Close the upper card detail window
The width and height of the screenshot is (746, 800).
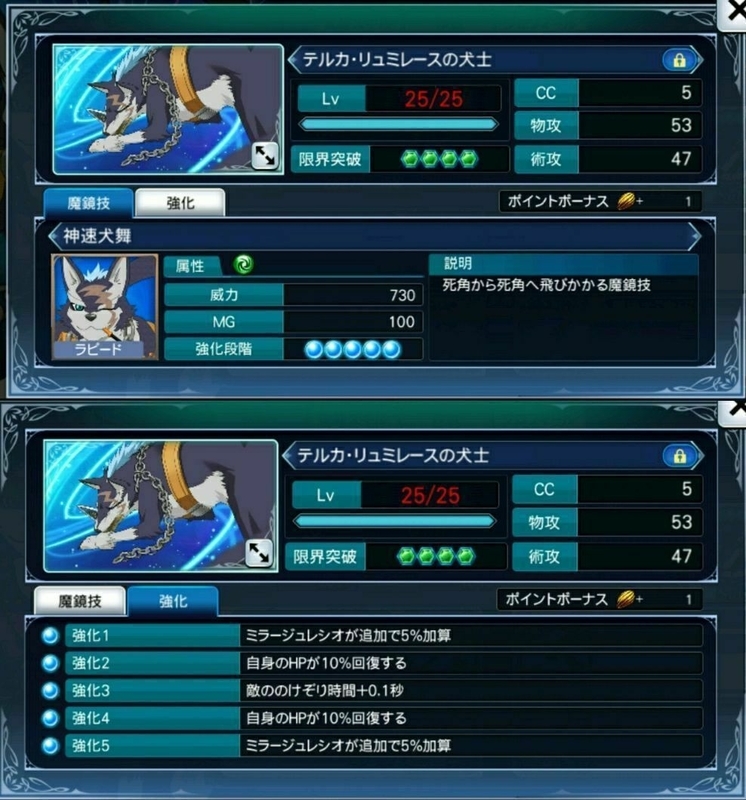pos(733,13)
